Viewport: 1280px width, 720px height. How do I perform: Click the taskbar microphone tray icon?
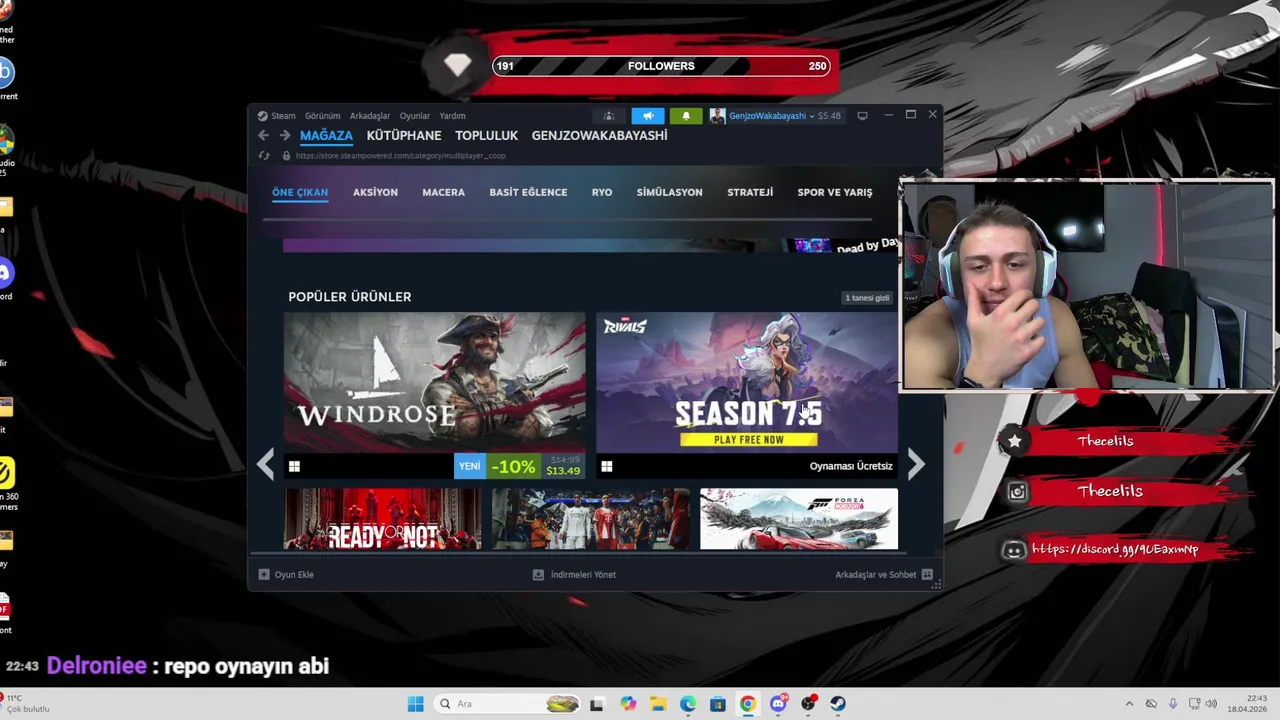tap(1173, 704)
